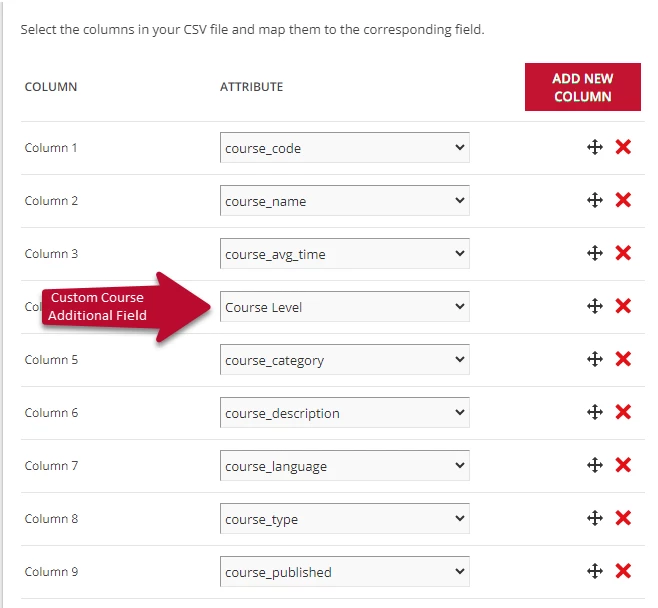The width and height of the screenshot is (658, 608).
Task: Open the course_code attribute dropdown
Action: pos(344,148)
